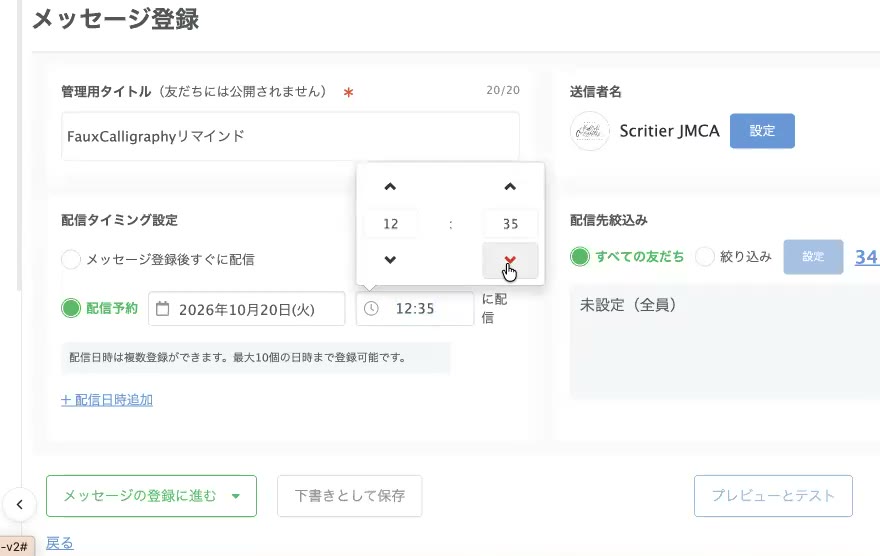The image size is (880, 556).
Task: Click the 配信日時は複数登録ができます info note
Action: 255,357
